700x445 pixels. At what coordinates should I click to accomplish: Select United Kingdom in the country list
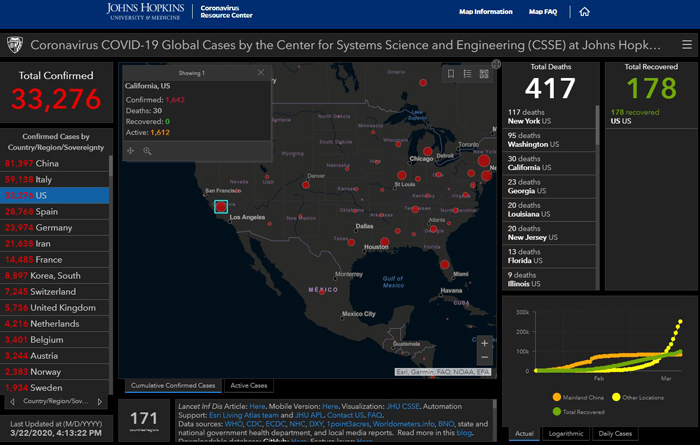(54, 308)
